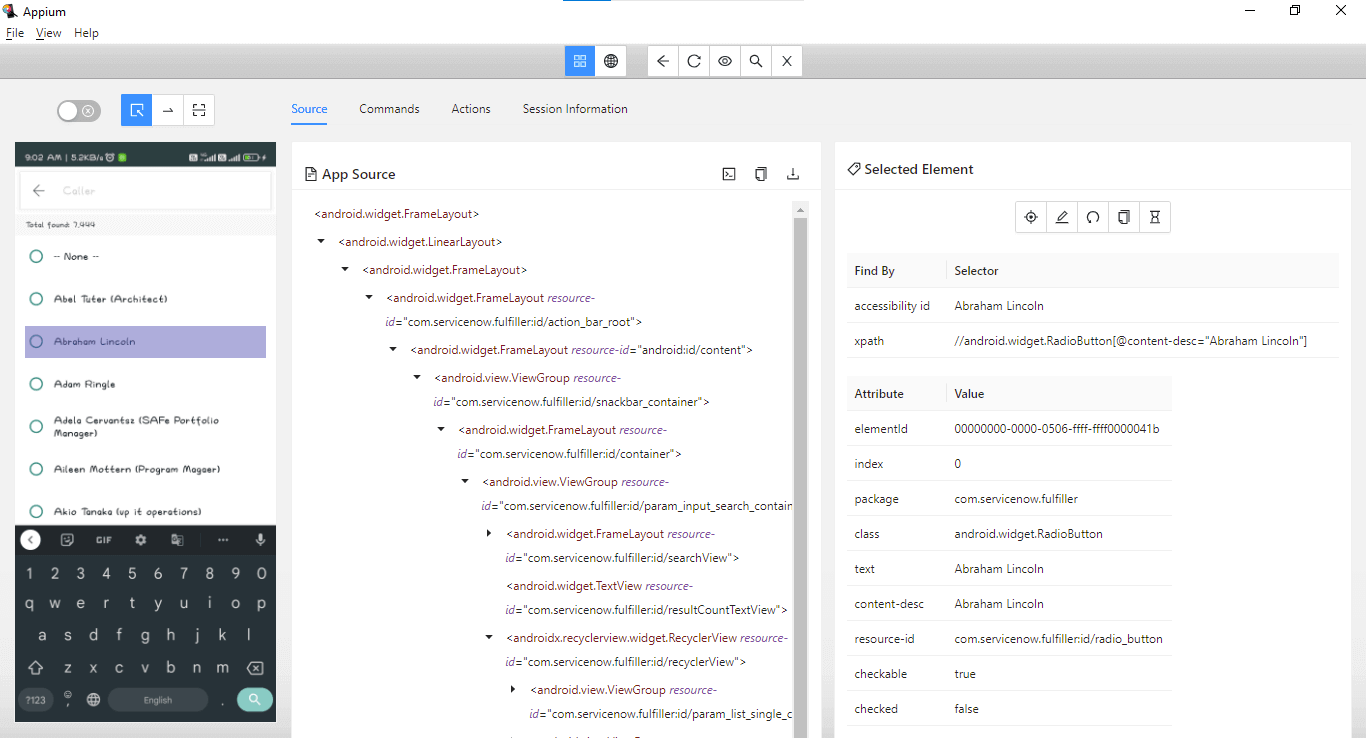The width and height of the screenshot is (1366, 738).
Task: Toggle the element highlighter switch
Action: 78,111
